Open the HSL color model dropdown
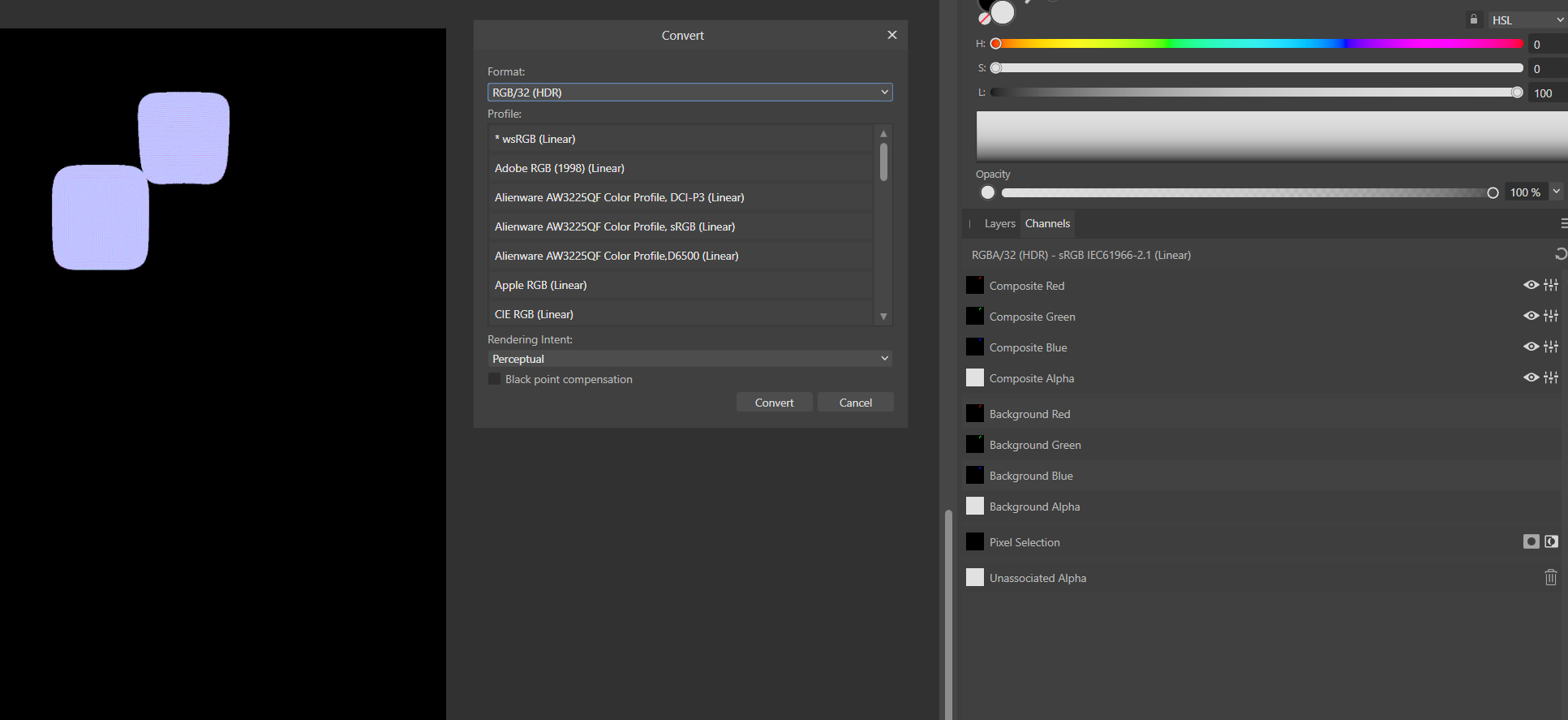Screen dimensions: 1568x720 point(1527,20)
